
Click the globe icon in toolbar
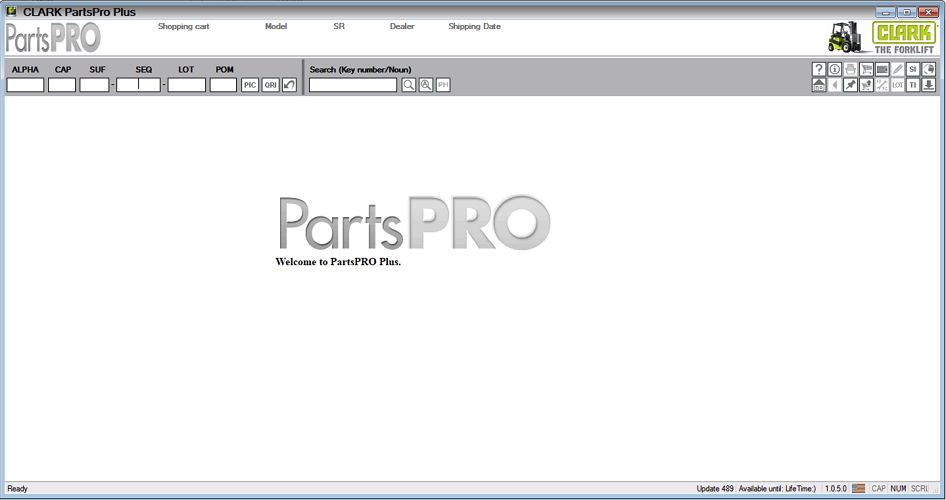click(x=929, y=69)
